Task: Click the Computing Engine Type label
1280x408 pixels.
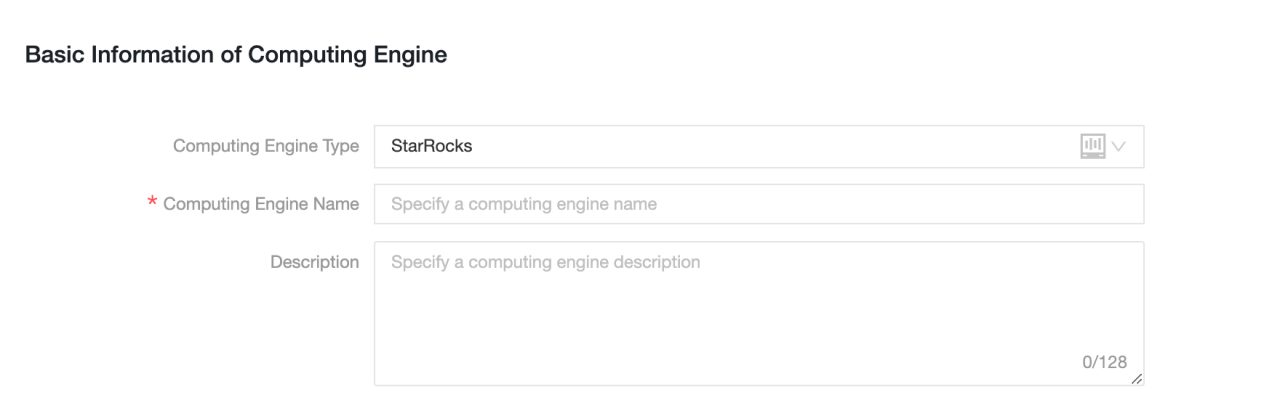Action: pos(266,146)
